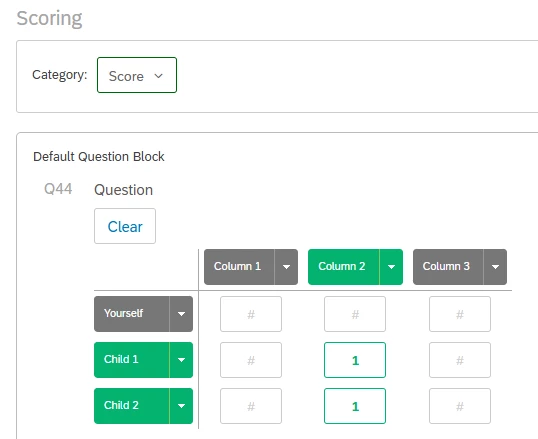The height and width of the screenshot is (439, 538).
Task: Click the Clear button
Action: pyautogui.click(x=125, y=226)
